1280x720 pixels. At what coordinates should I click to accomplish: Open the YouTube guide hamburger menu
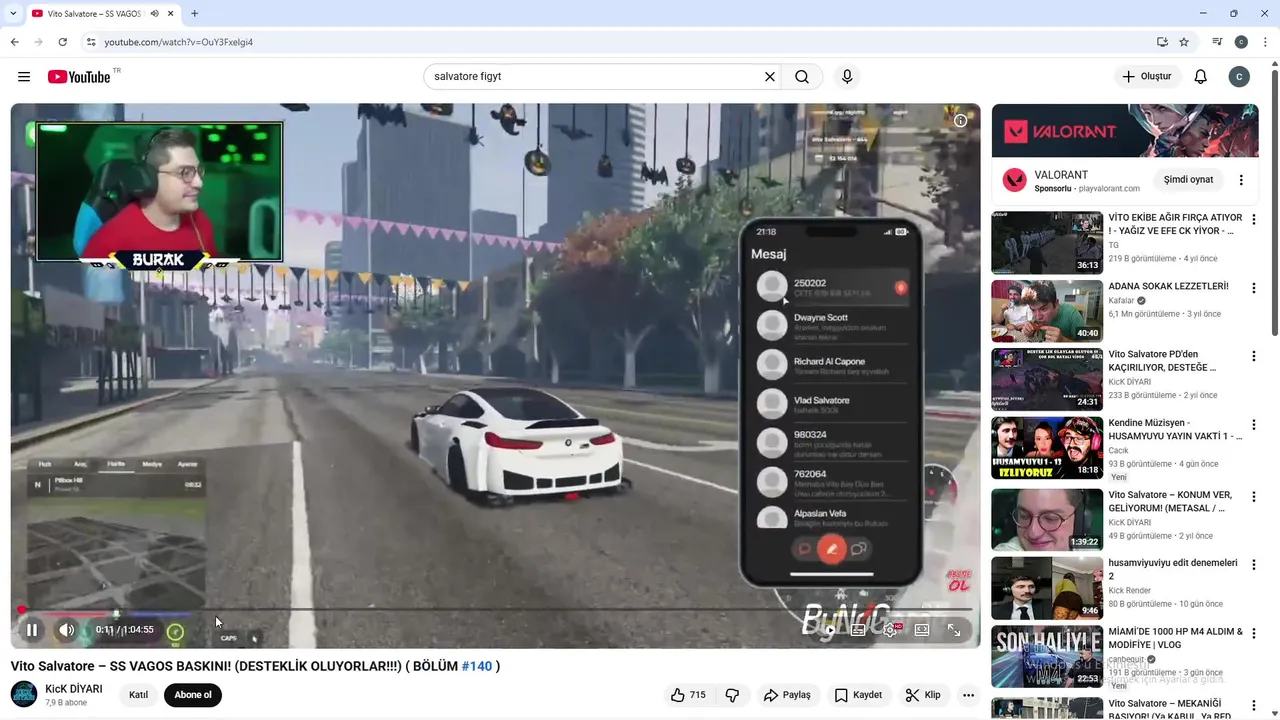pos(24,77)
